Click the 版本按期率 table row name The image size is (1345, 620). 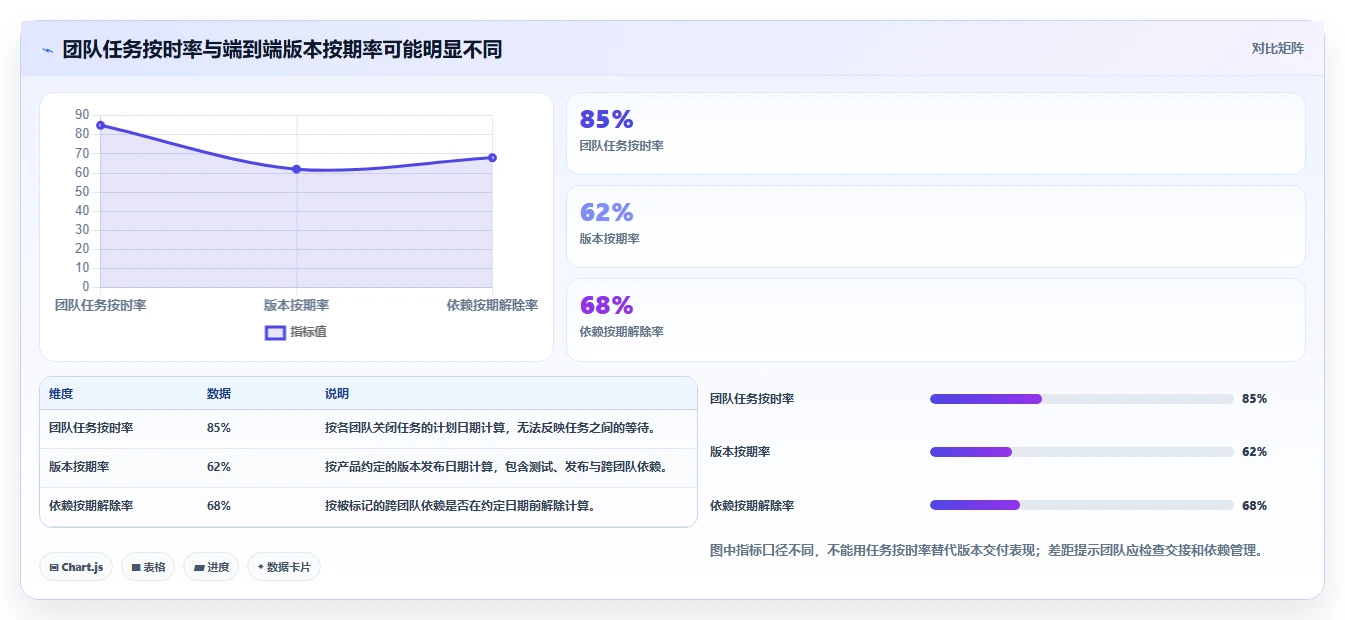click(x=79, y=467)
